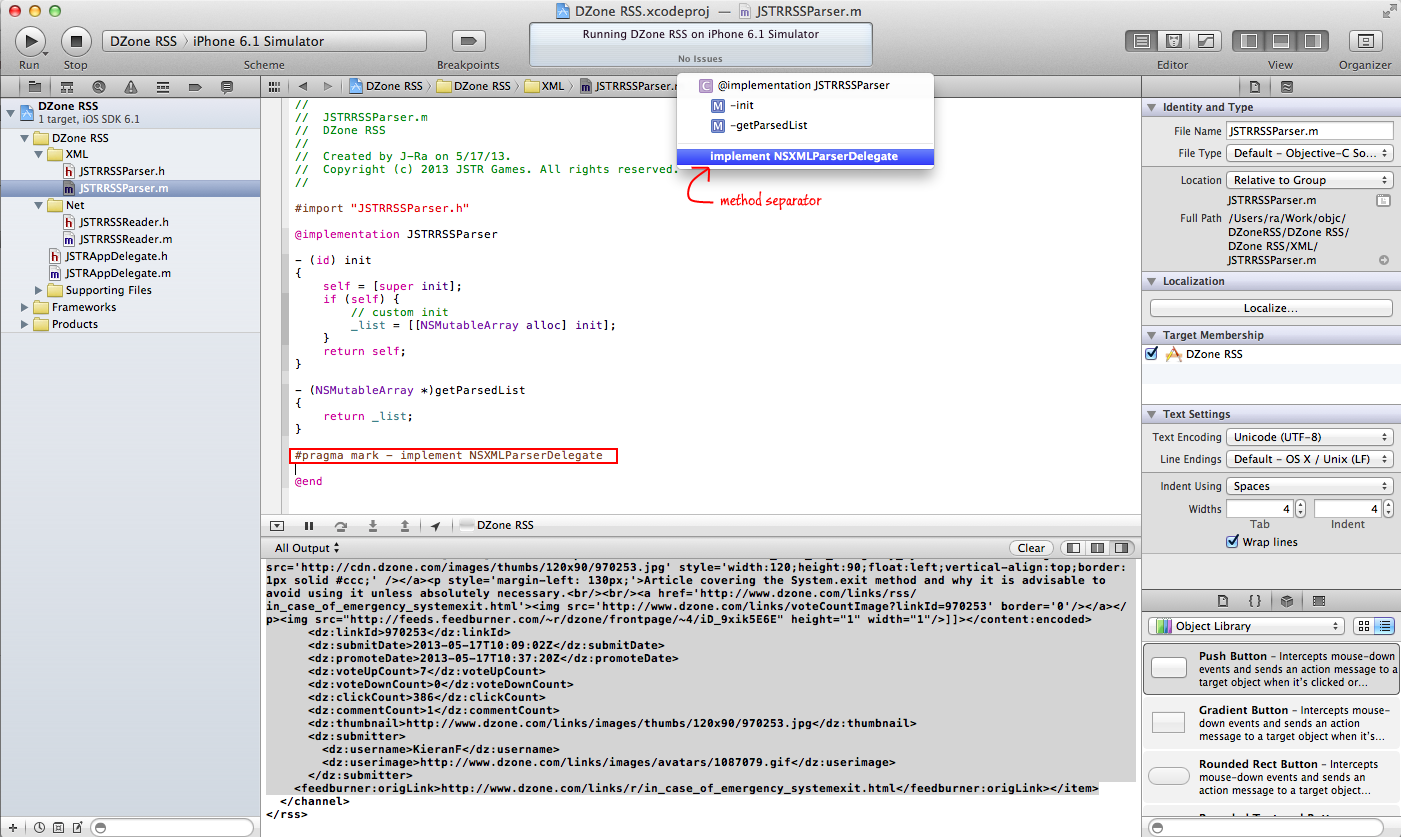Viewport: 1401px width, 837px height.
Task: Go back in editor history
Action: tap(302, 87)
